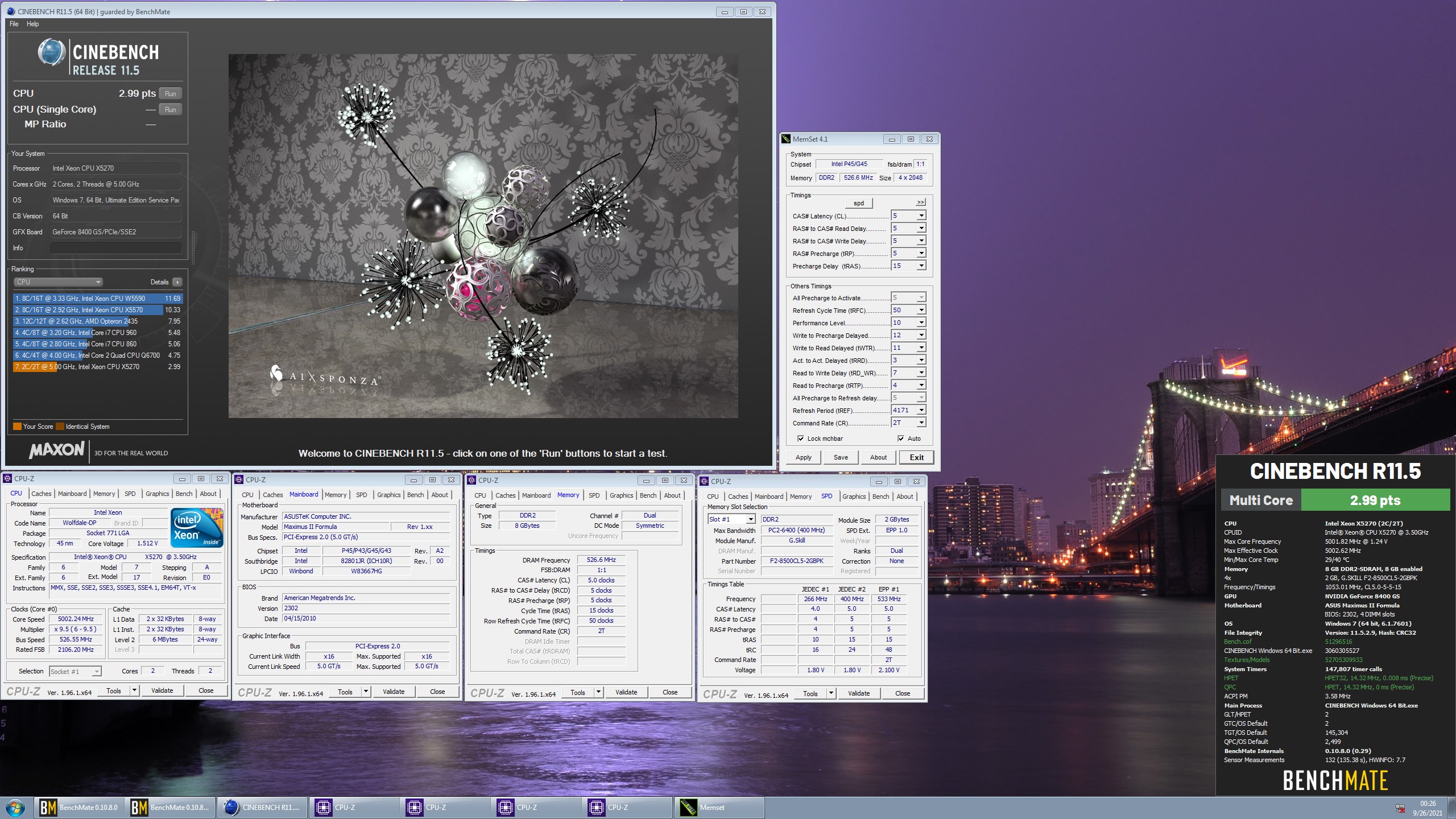Screen dimensions: 1456x819
Task: Open RAS# to CAS# Read Delay dropdown
Action: 921,228
